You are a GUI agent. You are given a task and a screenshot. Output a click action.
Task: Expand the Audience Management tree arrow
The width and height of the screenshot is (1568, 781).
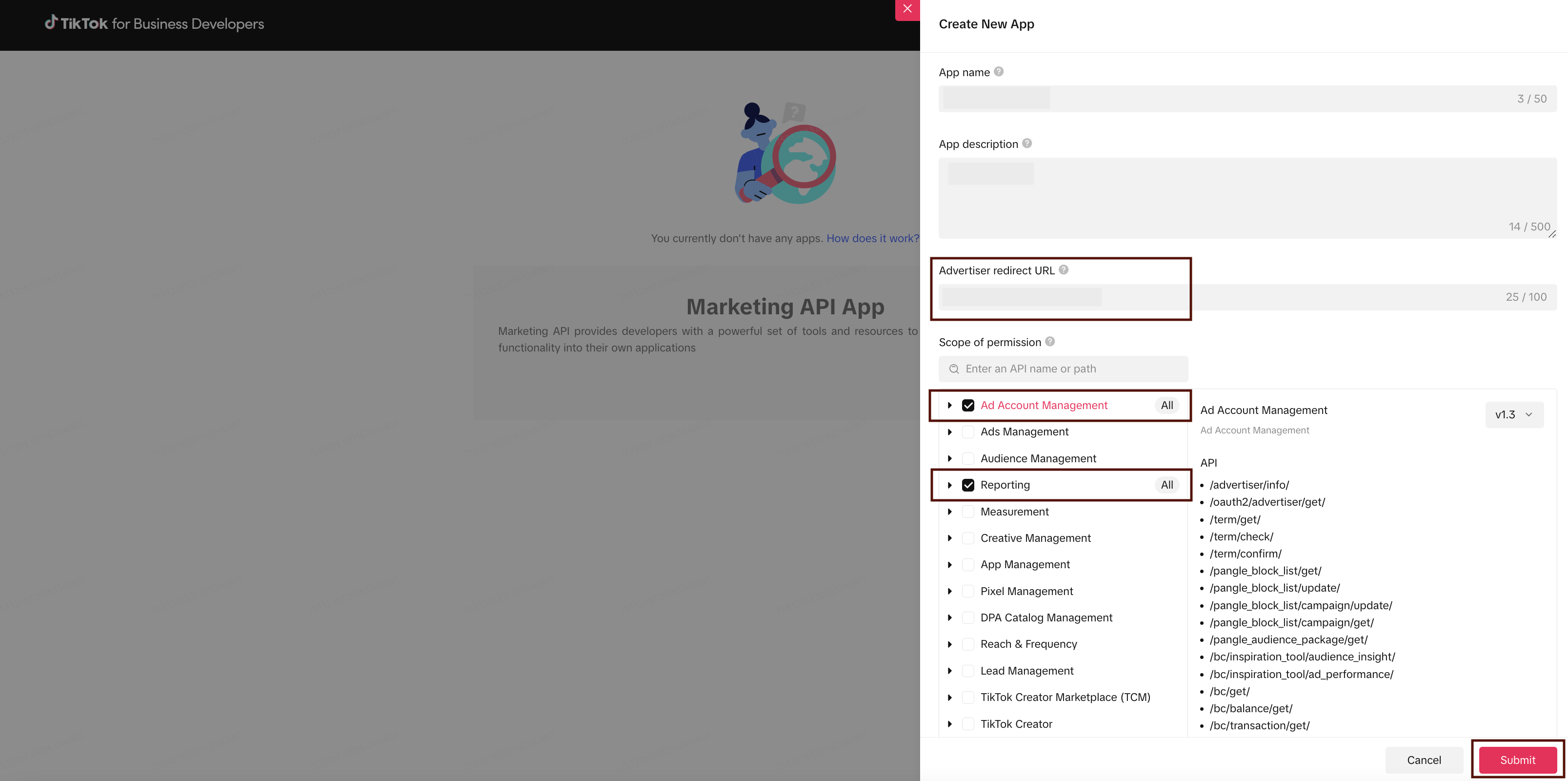point(949,459)
